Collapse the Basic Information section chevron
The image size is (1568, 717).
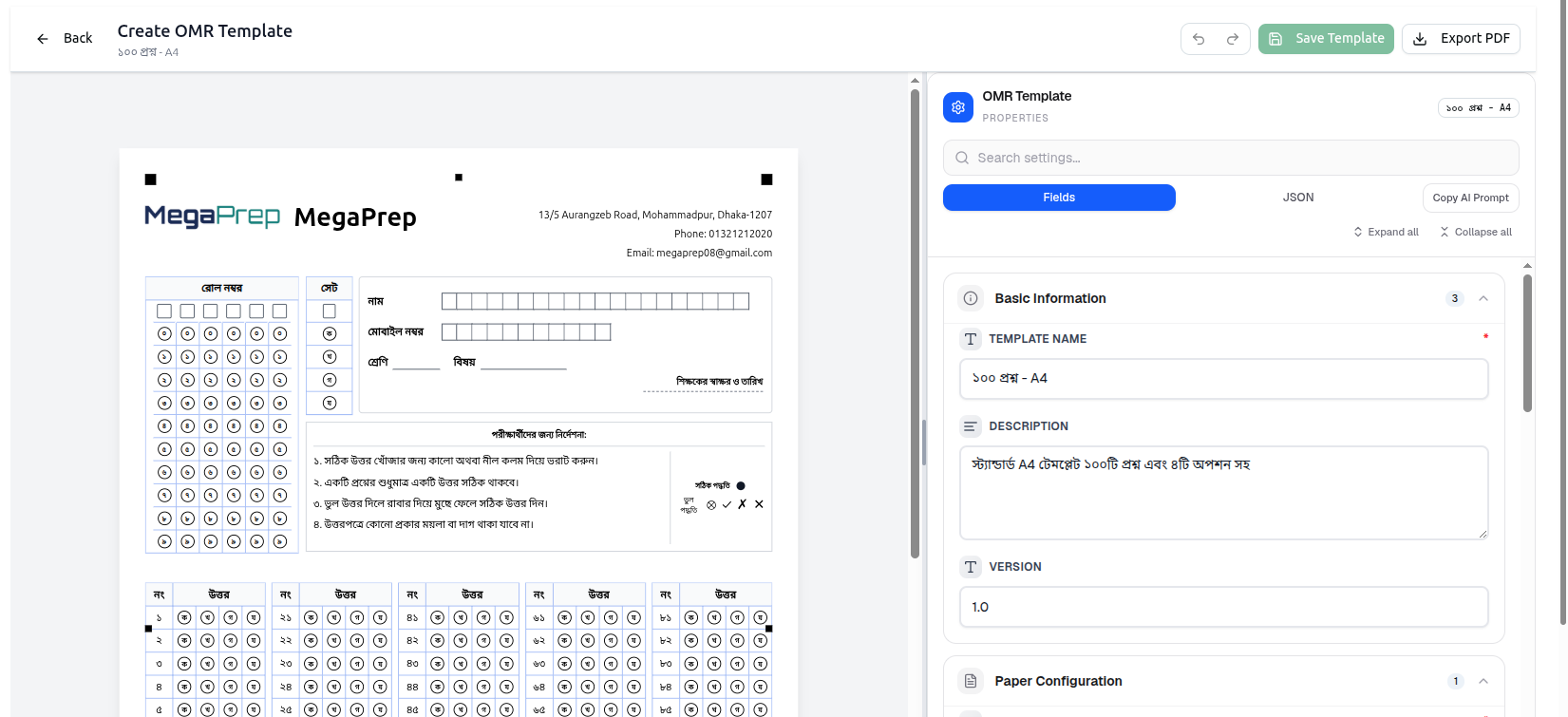click(1483, 298)
